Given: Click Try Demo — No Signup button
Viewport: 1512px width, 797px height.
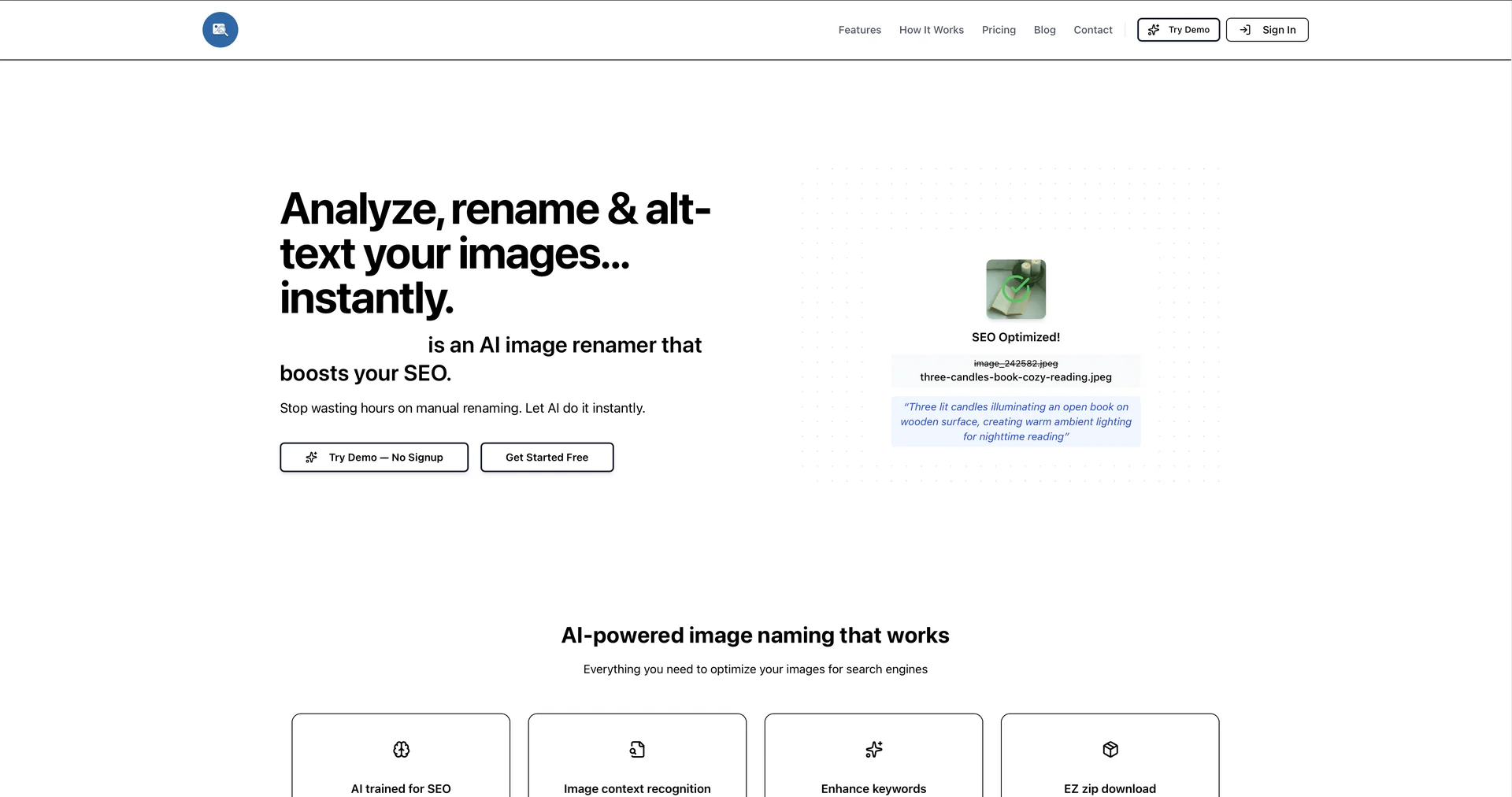Looking at the screenshot, I should coord(374,458).
